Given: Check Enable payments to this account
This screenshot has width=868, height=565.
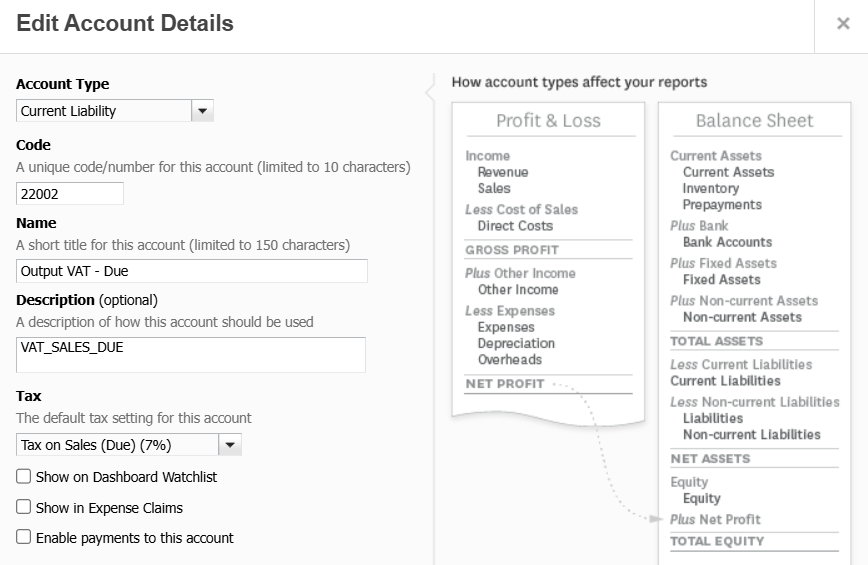Looking at the screenshot, I should pos(24,537).
